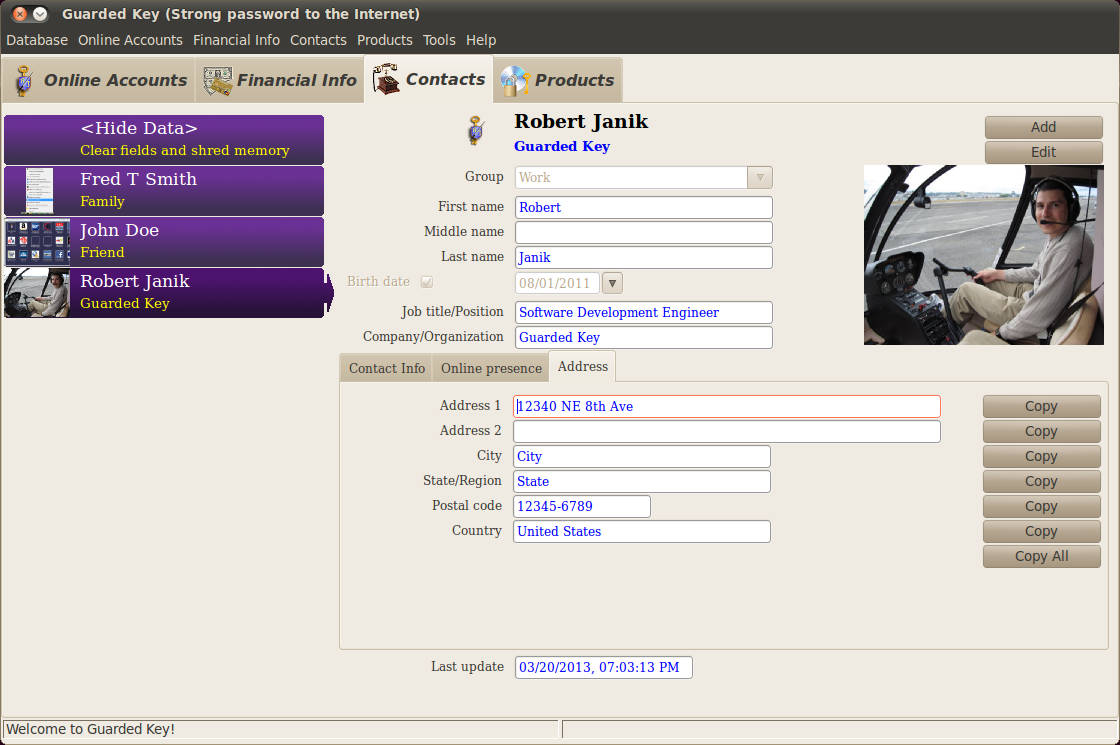This screenshot has height=745, width=1120.
Task: Click the Last update field
Action: (x=604, y=667)
